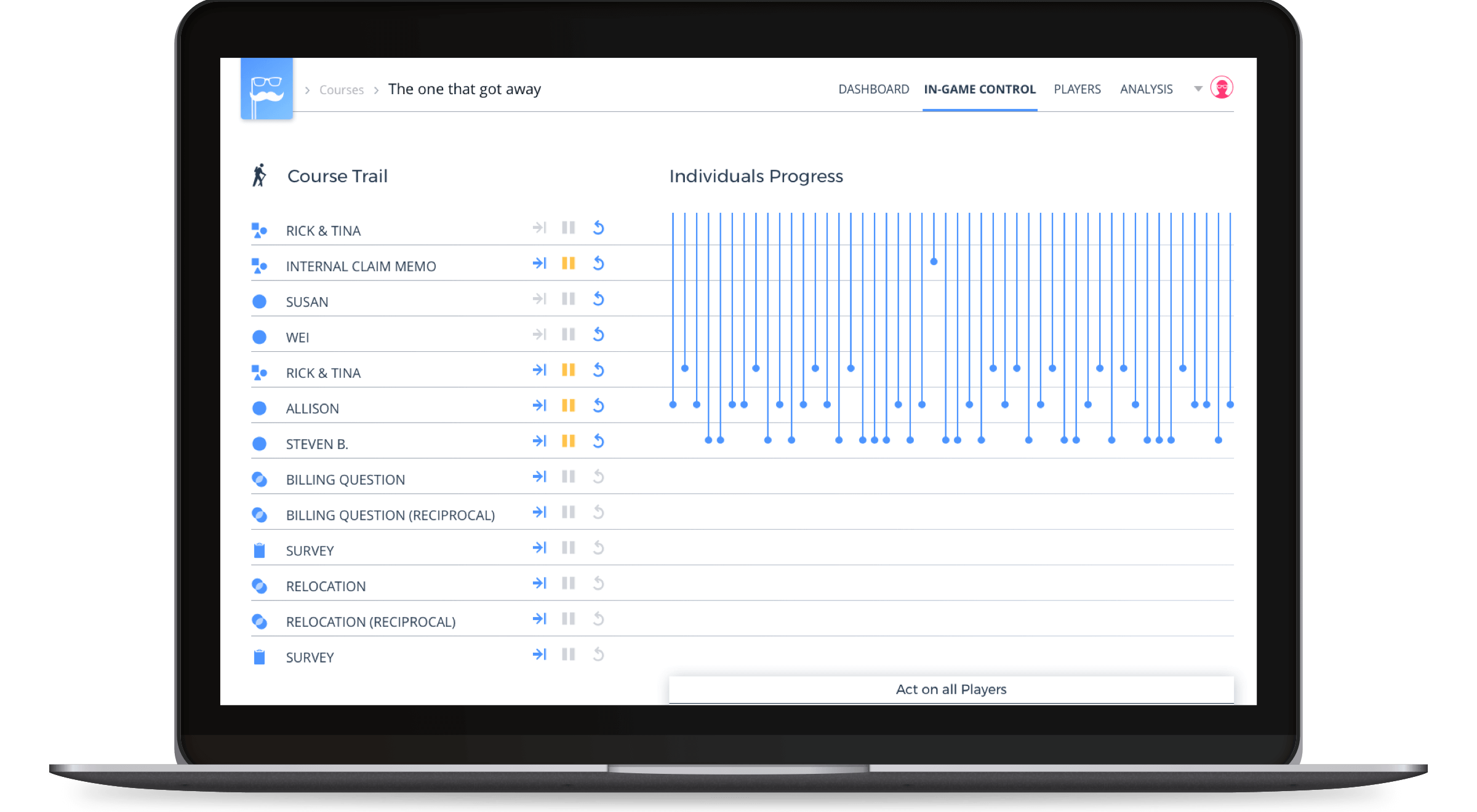Click the overlapping circles icon beside Relocation
This screenshot has width=1477, height=812.
point(259,586)
